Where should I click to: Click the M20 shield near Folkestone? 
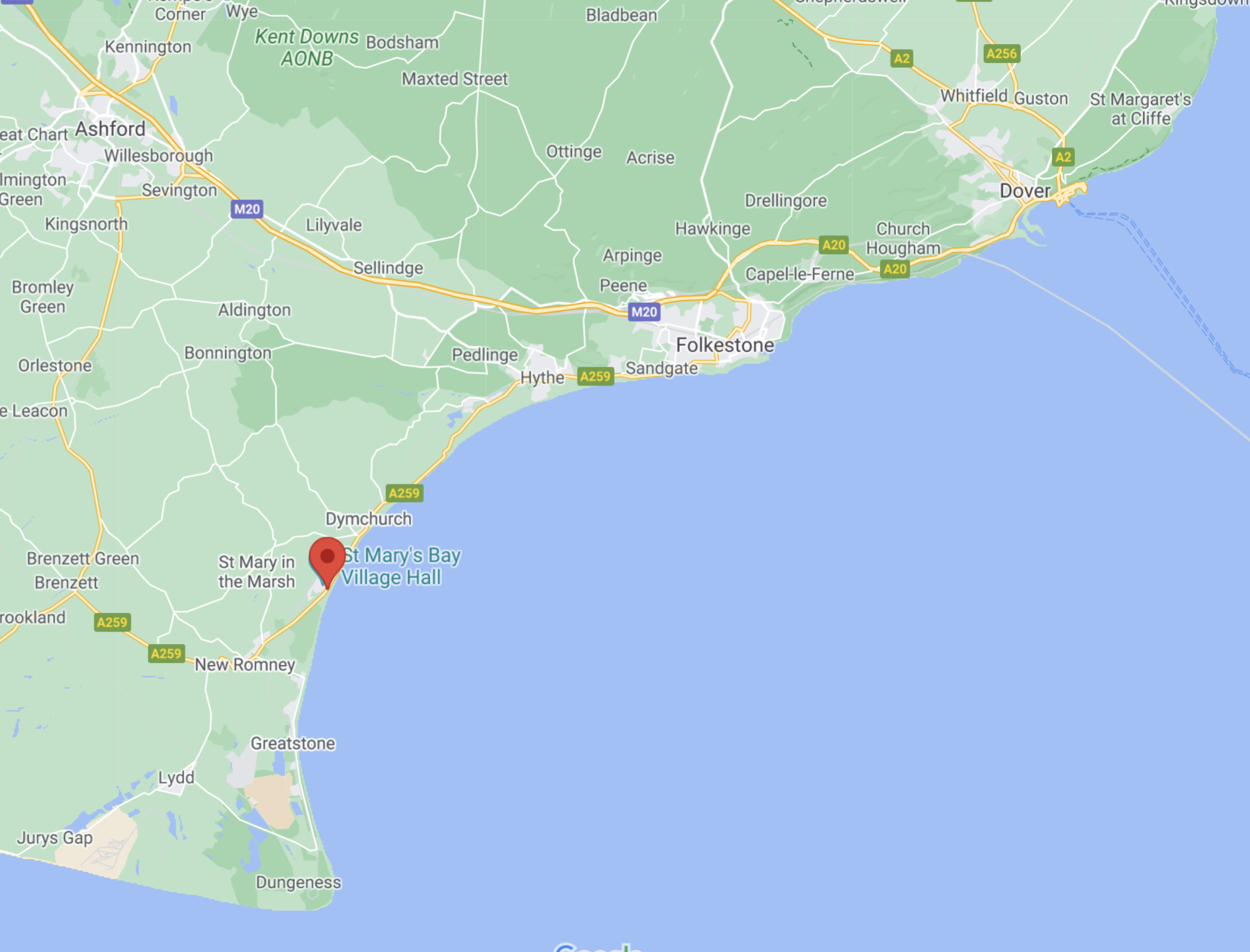(x=644, y=312)
